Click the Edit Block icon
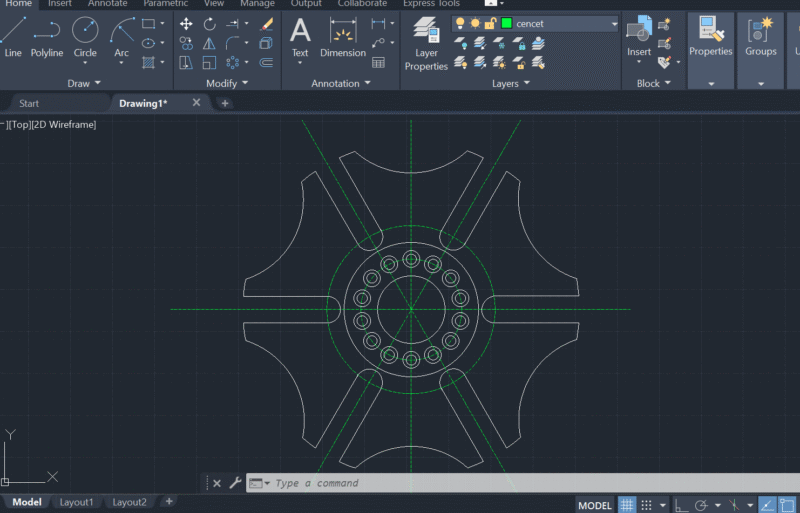The height and width of the screenshot is (513, 800). (x=664, y=43)
